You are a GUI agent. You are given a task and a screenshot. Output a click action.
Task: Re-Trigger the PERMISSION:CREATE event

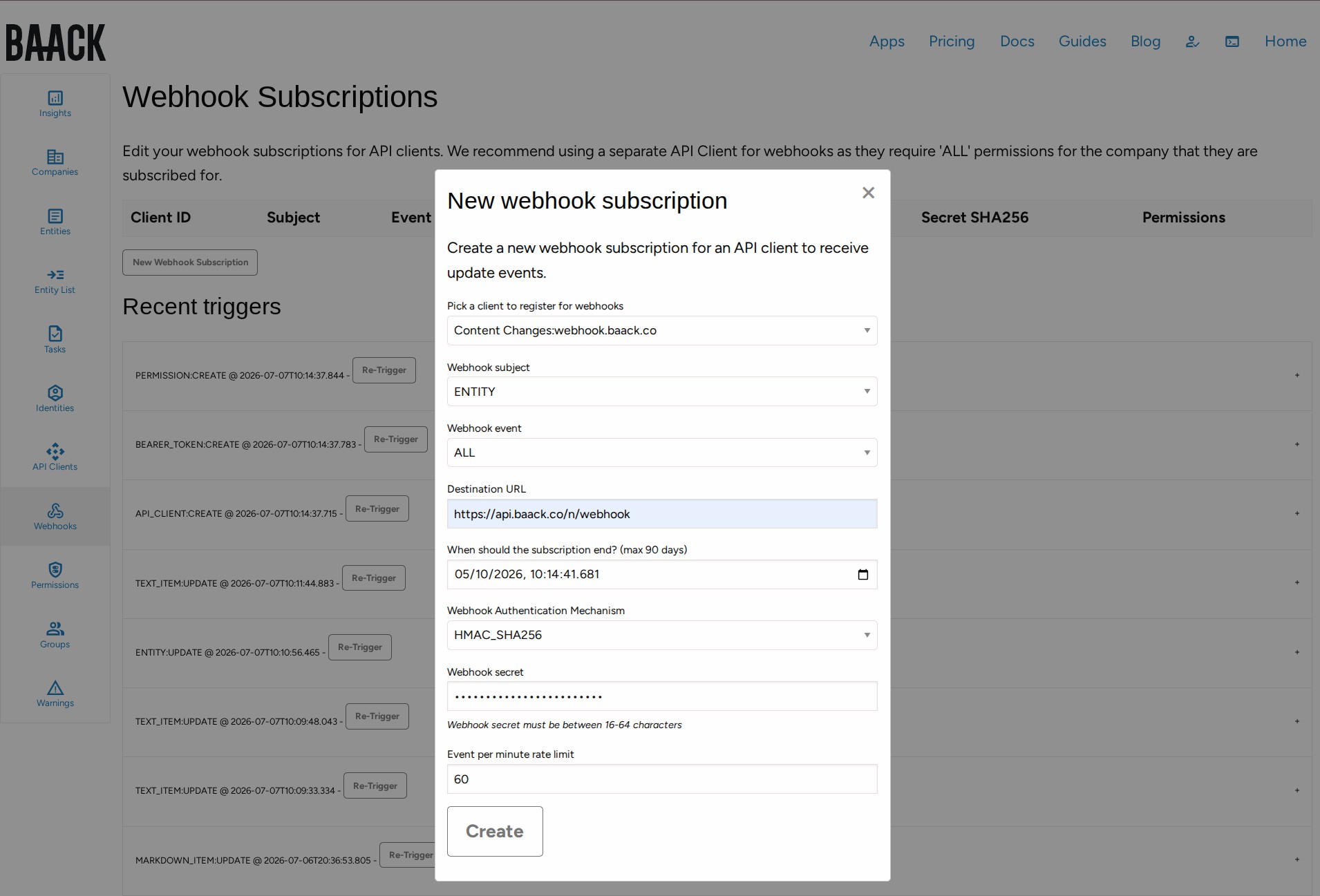coord(384,370)
